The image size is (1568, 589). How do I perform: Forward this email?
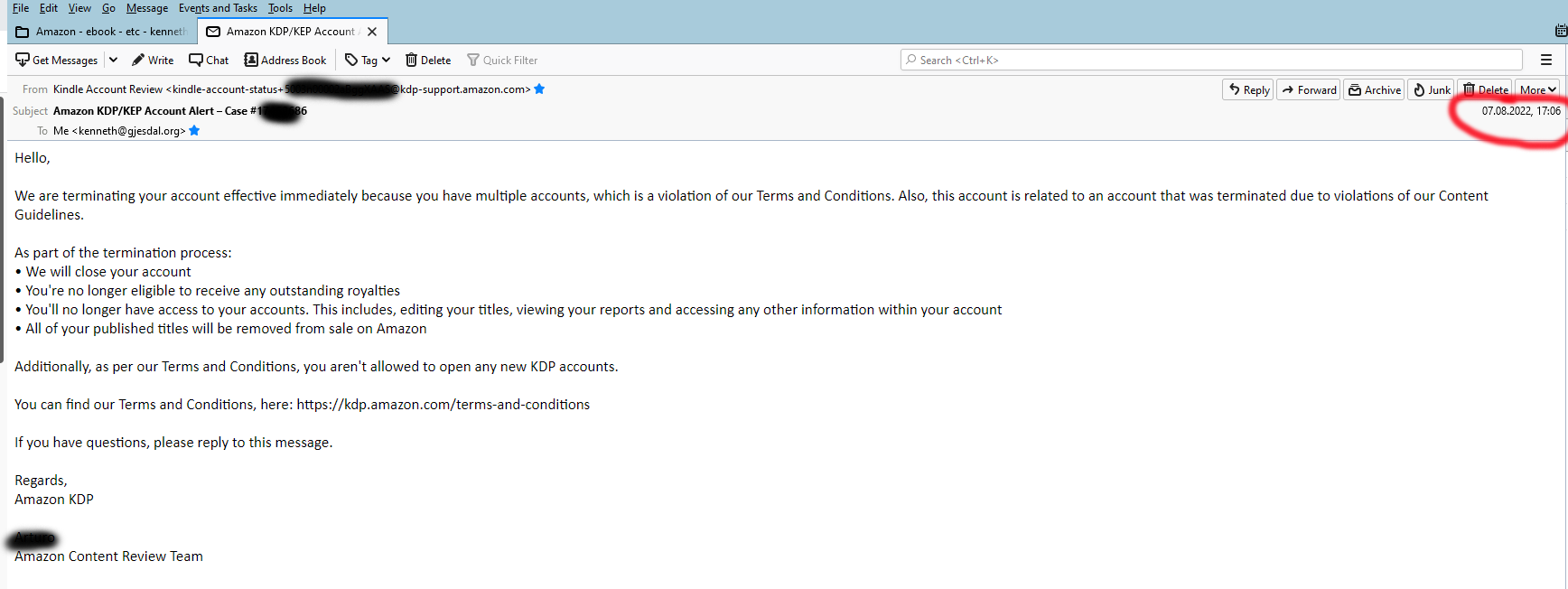coord(1309,89)
